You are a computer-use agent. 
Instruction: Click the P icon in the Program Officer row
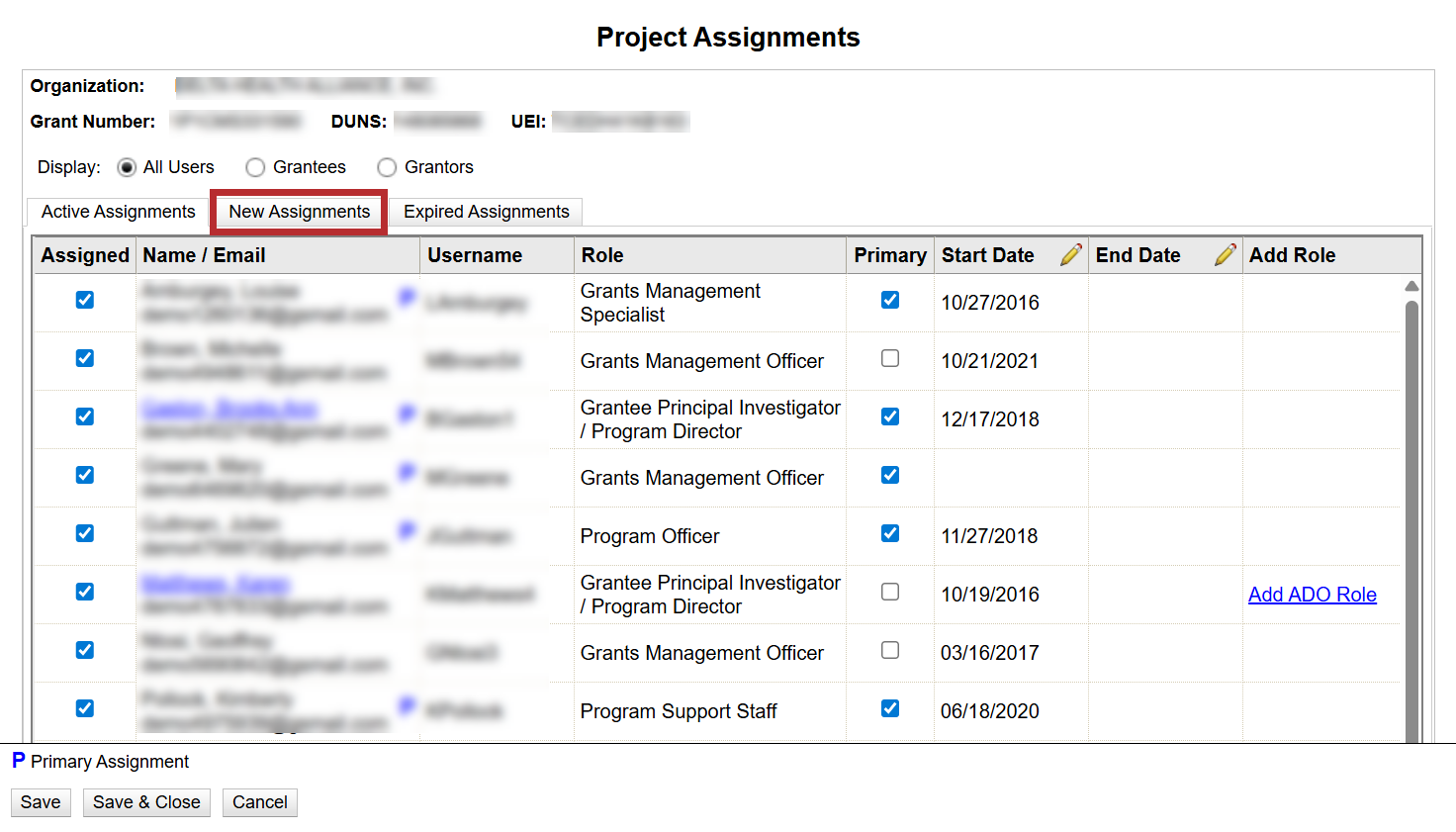(407, 531)
